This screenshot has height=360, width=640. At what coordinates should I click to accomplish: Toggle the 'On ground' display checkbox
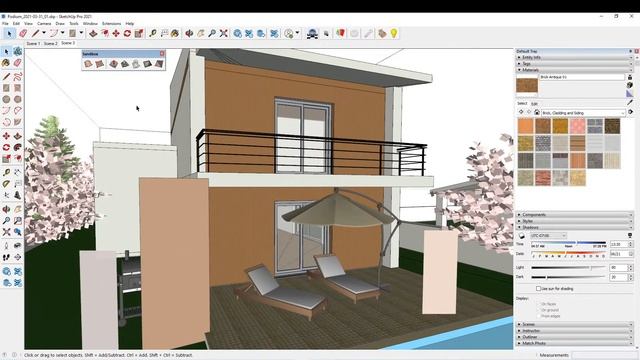[x=538, y=310]
